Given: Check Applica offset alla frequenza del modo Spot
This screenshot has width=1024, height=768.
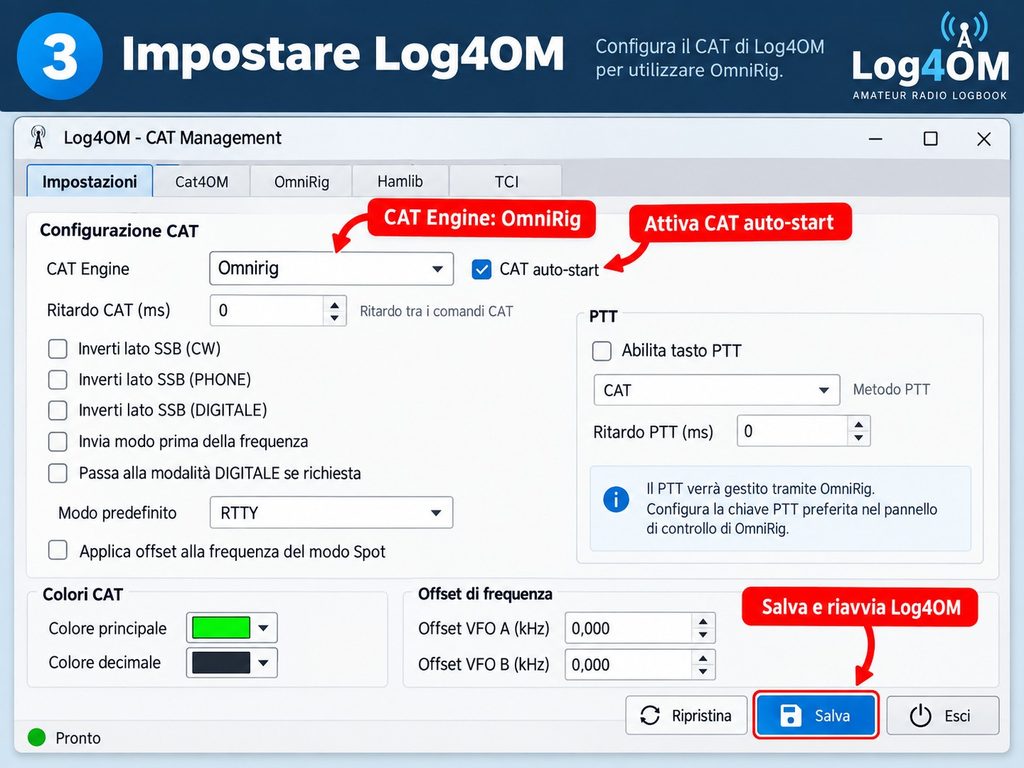Looking at the screenshot, I should [57, 551].
